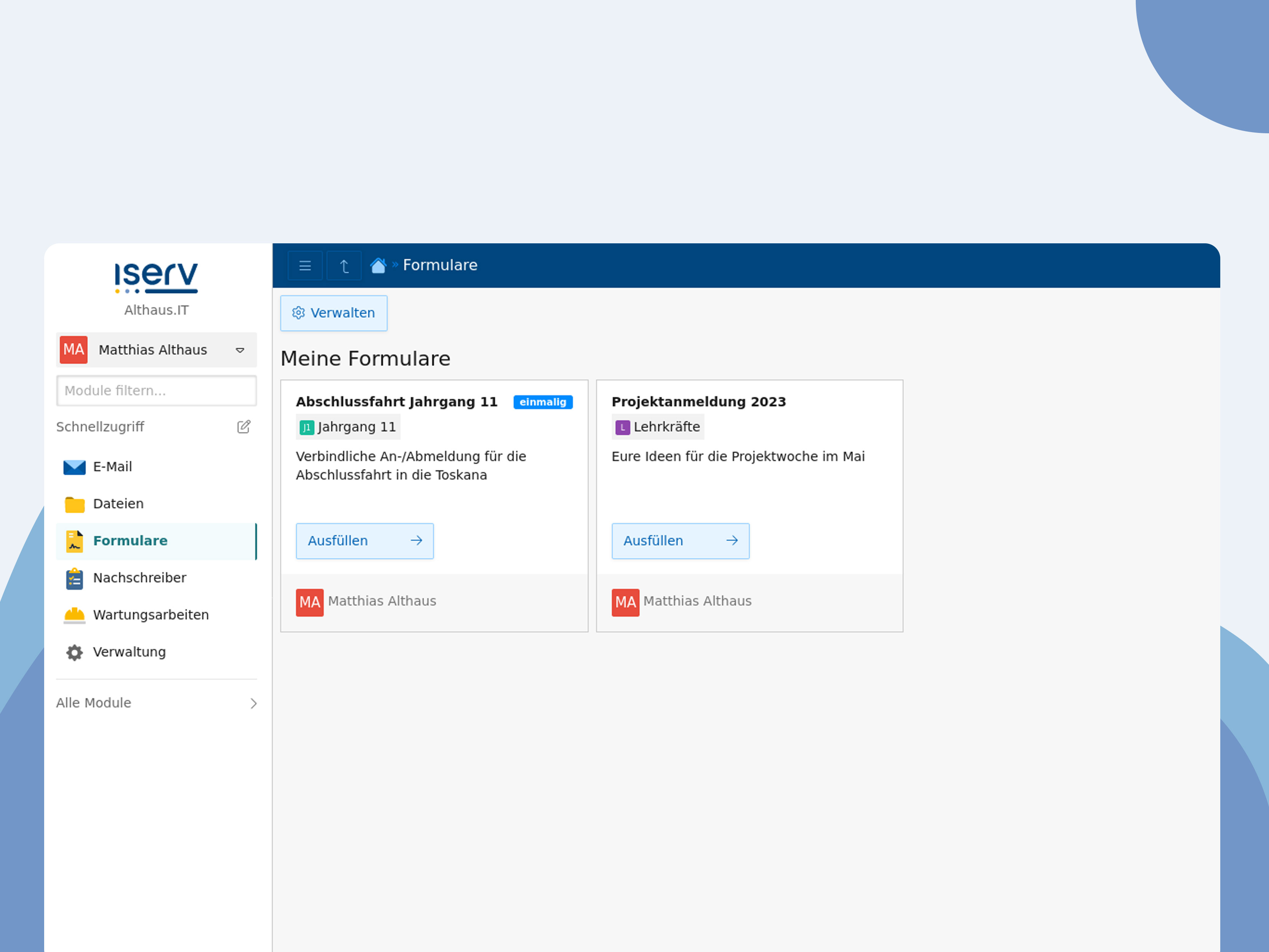This screenshot has width=1269, height=952.
Task: Click Projektanmeldung 2023 title
Action: click(x=699, y=402)
